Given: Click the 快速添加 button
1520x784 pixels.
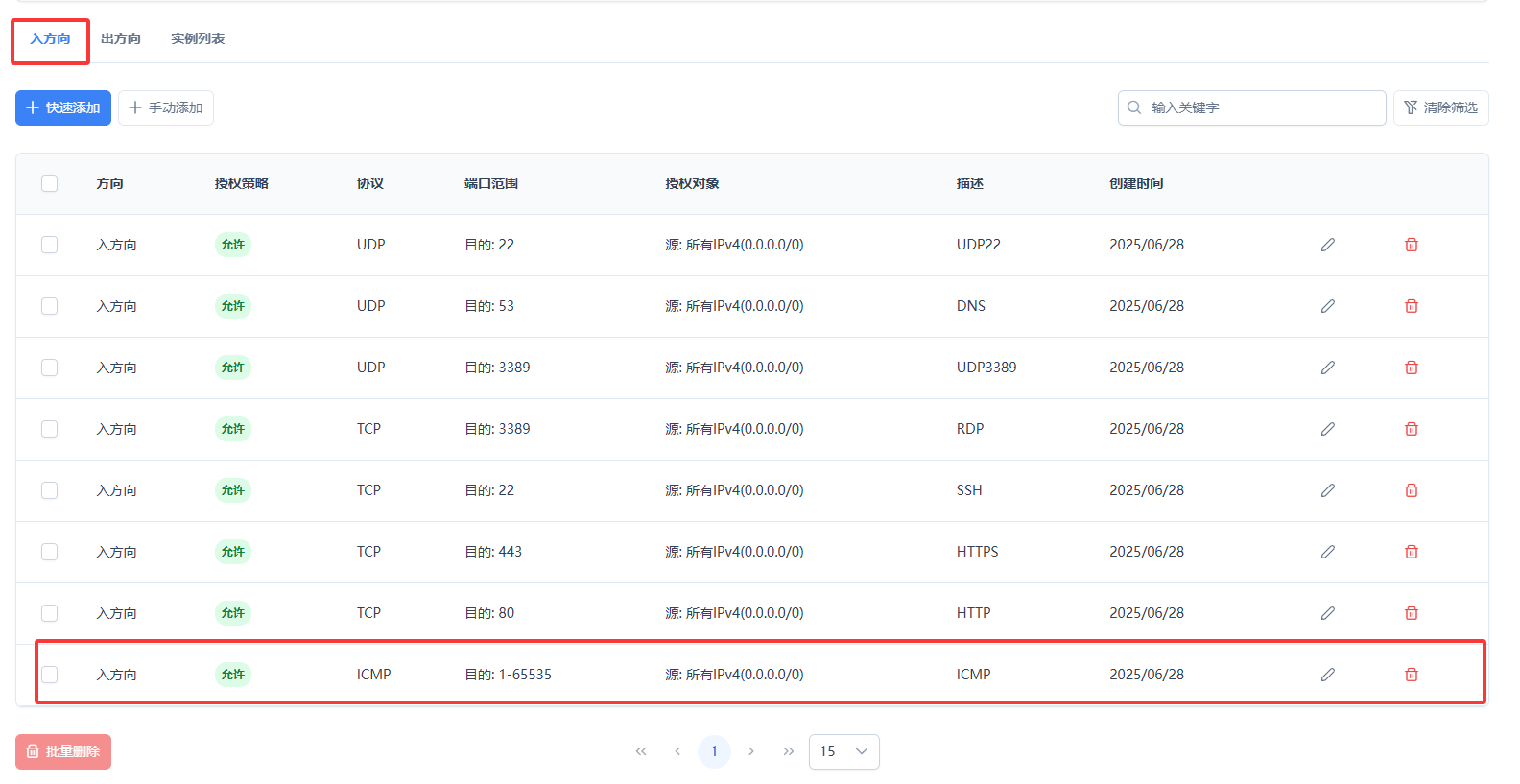Looking at the screenshot, I should 63,108.
